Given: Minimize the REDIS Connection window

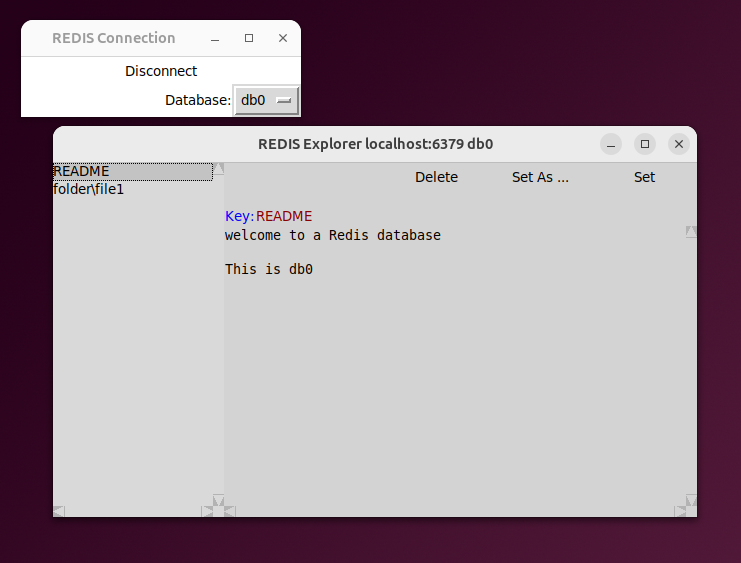Looking at the screenshot, I should click(215, 38).
